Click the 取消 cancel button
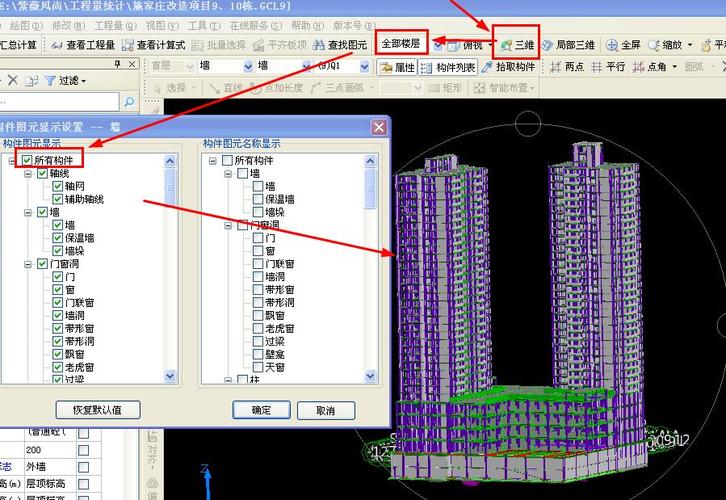 point(326,410)
